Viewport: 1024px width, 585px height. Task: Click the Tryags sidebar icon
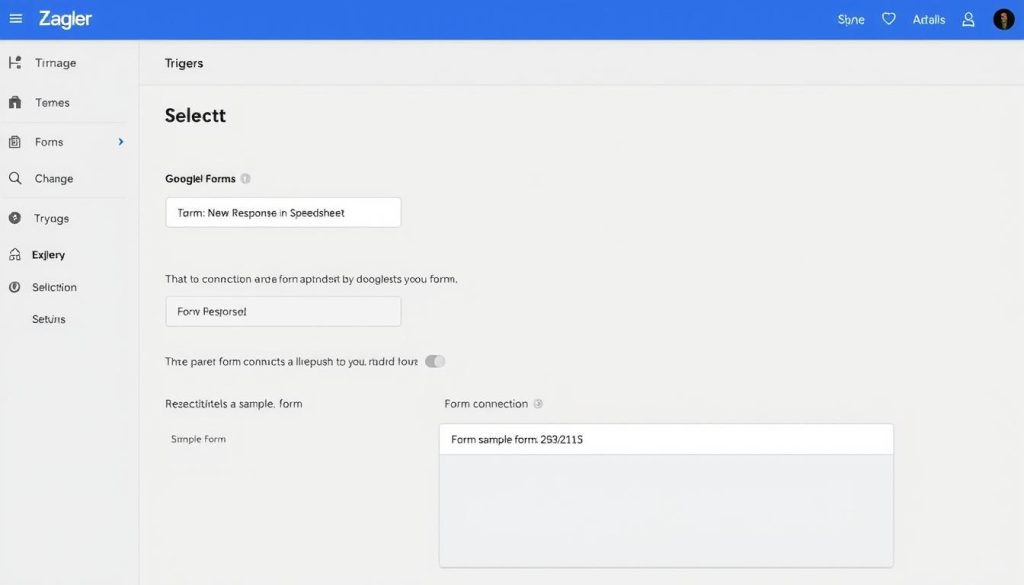tap(15, 218)
